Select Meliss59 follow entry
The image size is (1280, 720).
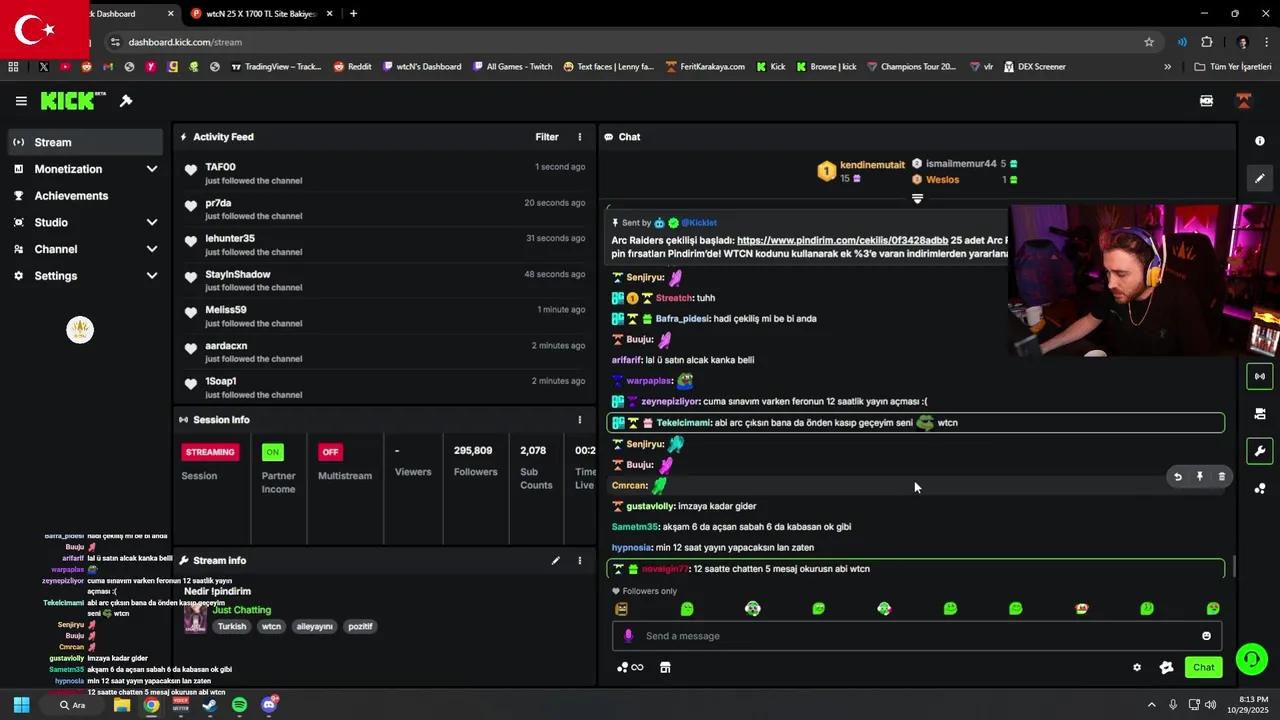[x=385, y=316]
